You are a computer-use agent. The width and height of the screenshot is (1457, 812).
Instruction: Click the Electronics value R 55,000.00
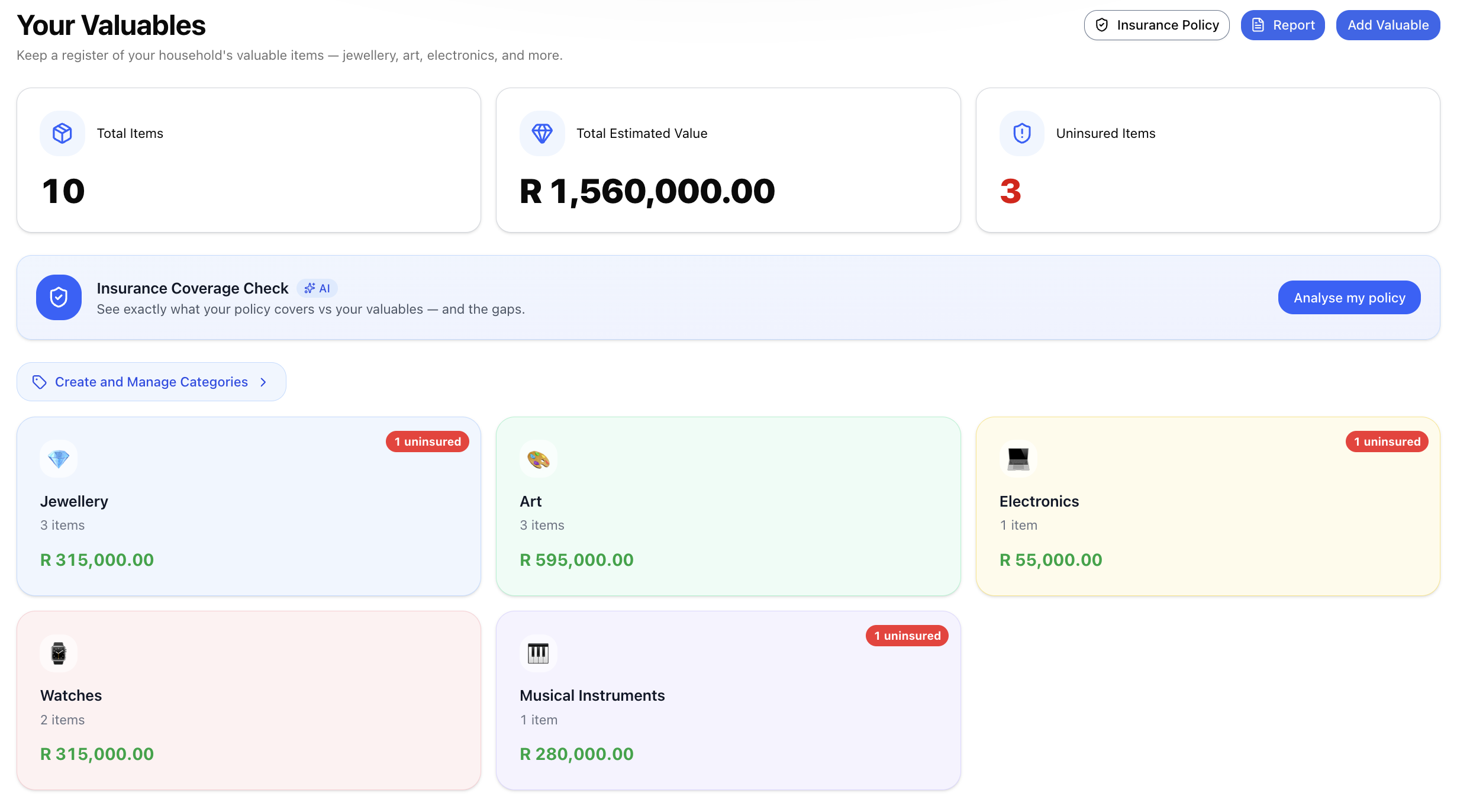tap(1051, 560)
